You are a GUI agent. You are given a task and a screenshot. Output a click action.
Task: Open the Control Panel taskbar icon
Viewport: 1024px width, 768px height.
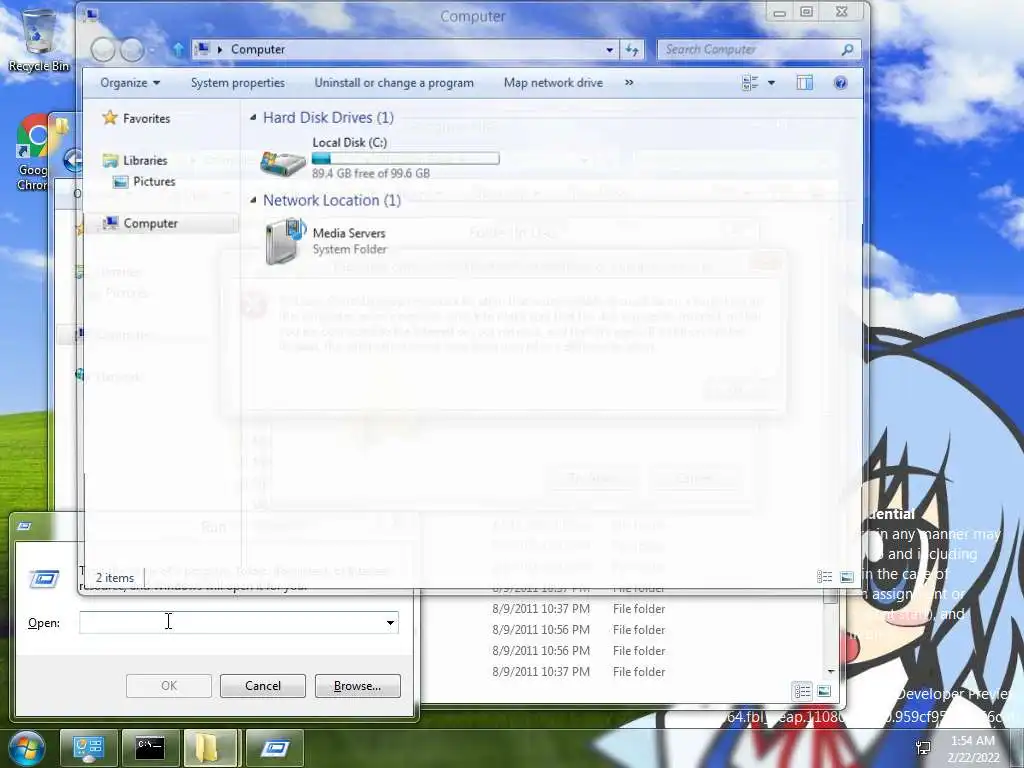(88, 748)
